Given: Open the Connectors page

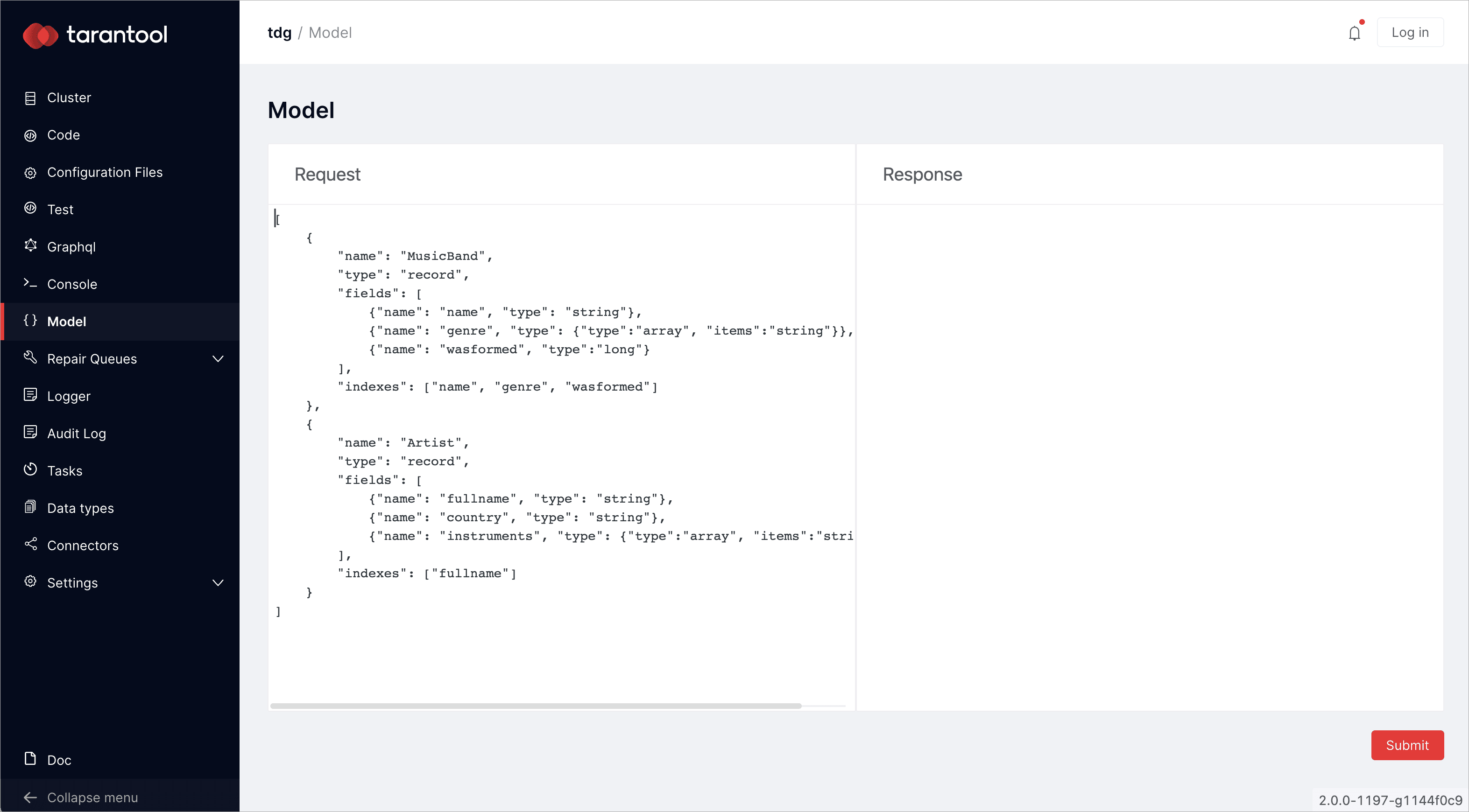Looking at the screenshot, I should coord(120,546).
